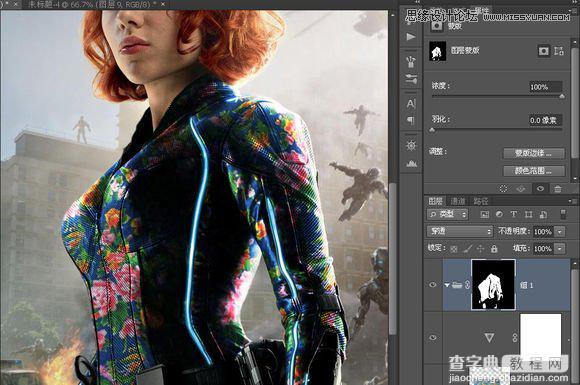Collapse the 组 1 group triangle

[x=447, y=285]
